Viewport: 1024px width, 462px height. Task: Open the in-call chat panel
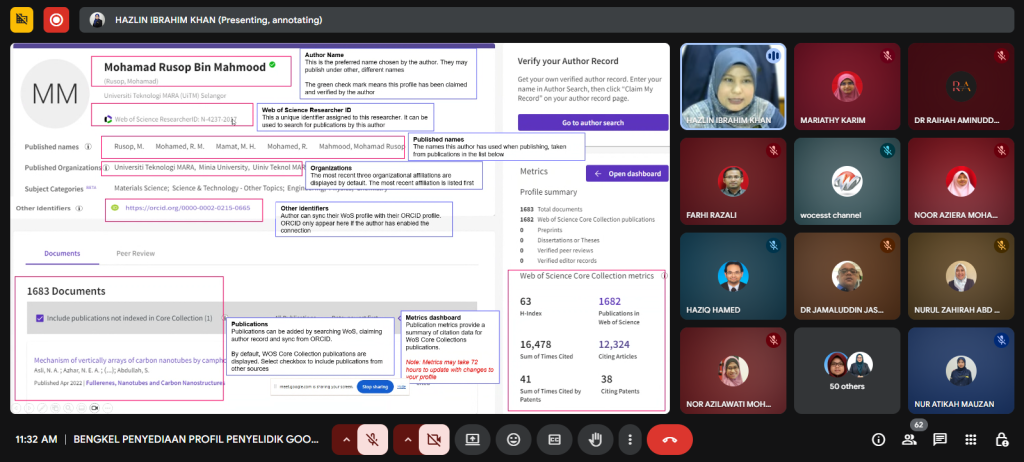[940, 439]
